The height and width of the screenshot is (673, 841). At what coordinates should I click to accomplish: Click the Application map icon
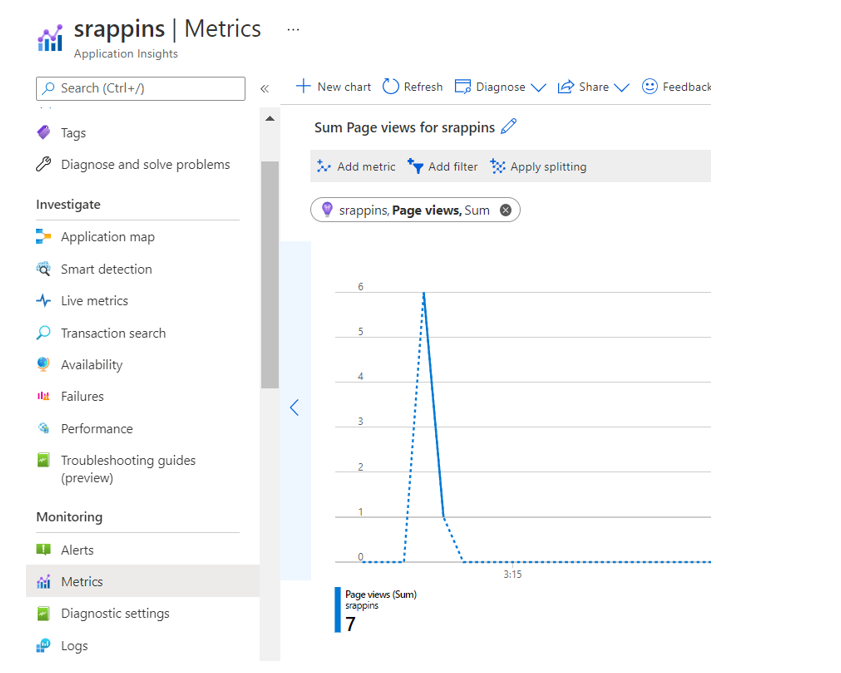coord(43,236)
